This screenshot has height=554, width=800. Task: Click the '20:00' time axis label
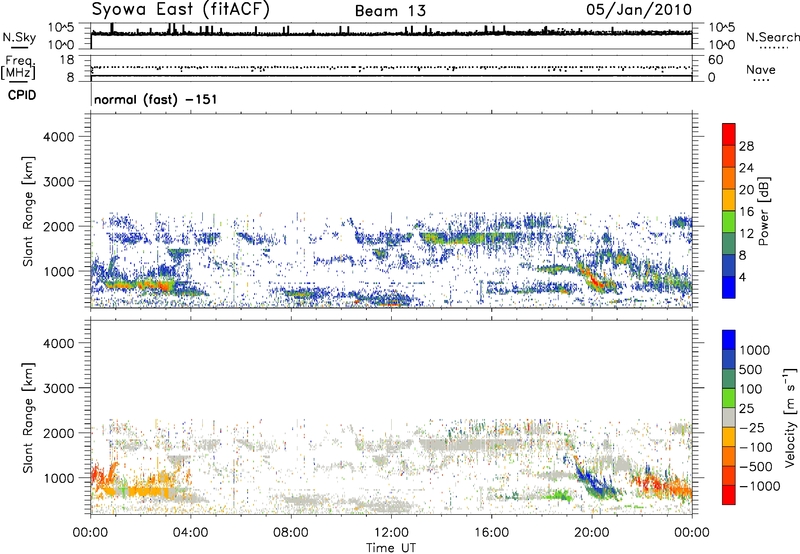(x=592, y=533)
